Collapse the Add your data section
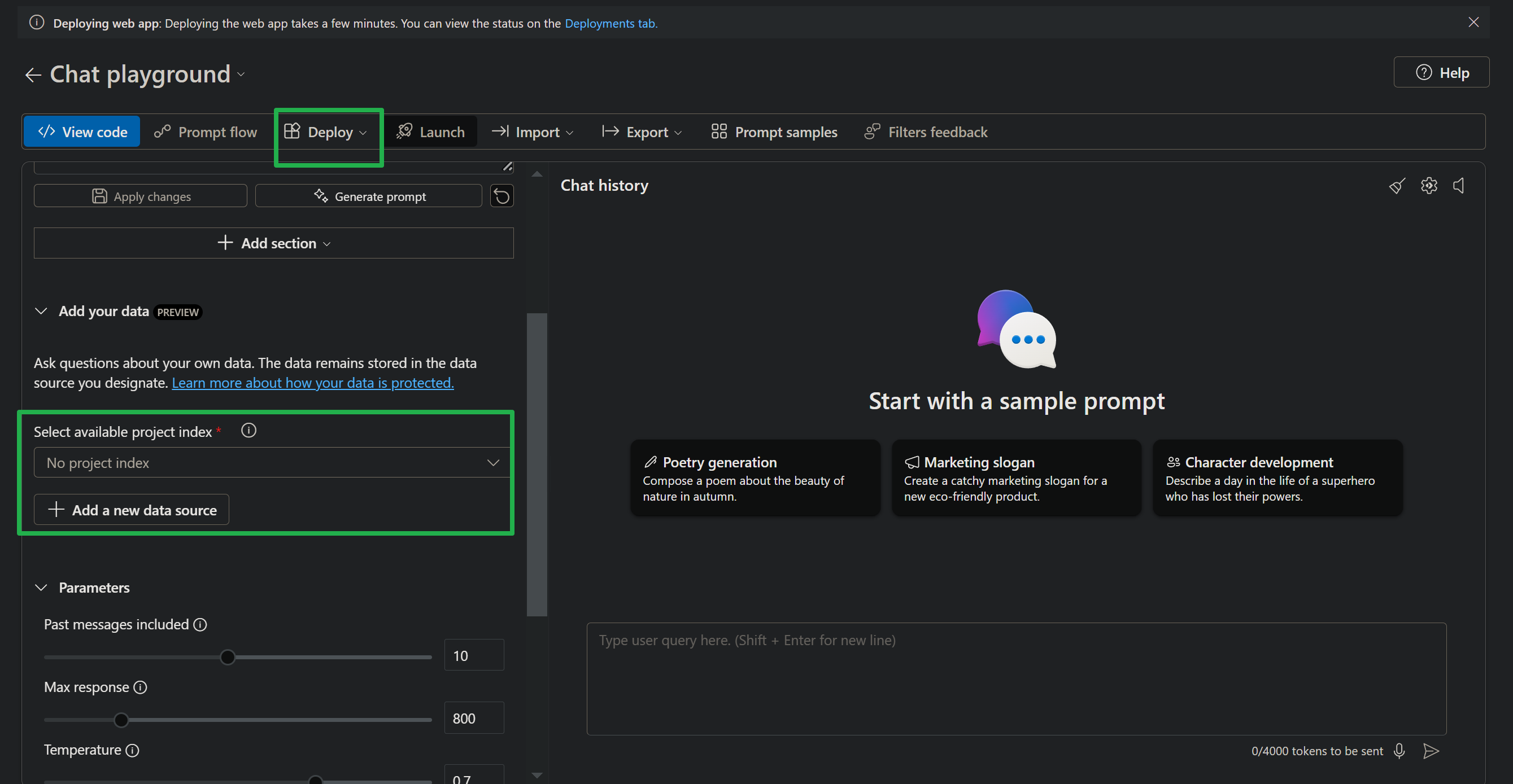The height and width of the screenshot is (784, 1513). 41,311
